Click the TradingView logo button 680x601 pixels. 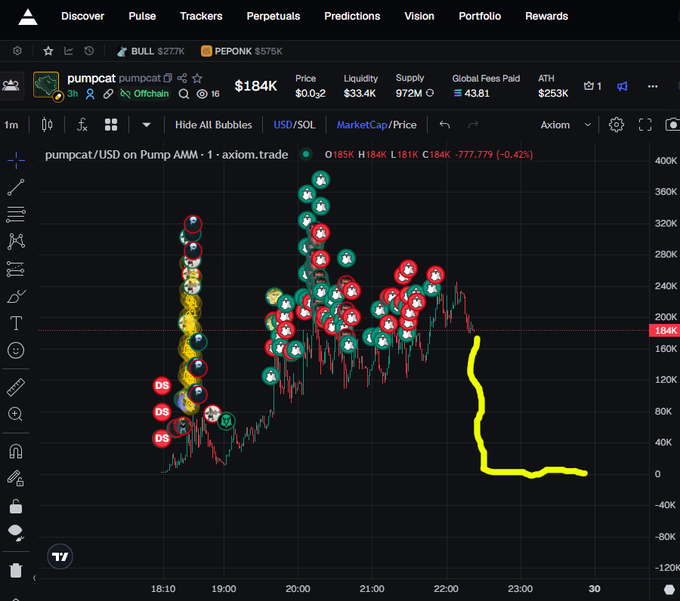(60, 556)
